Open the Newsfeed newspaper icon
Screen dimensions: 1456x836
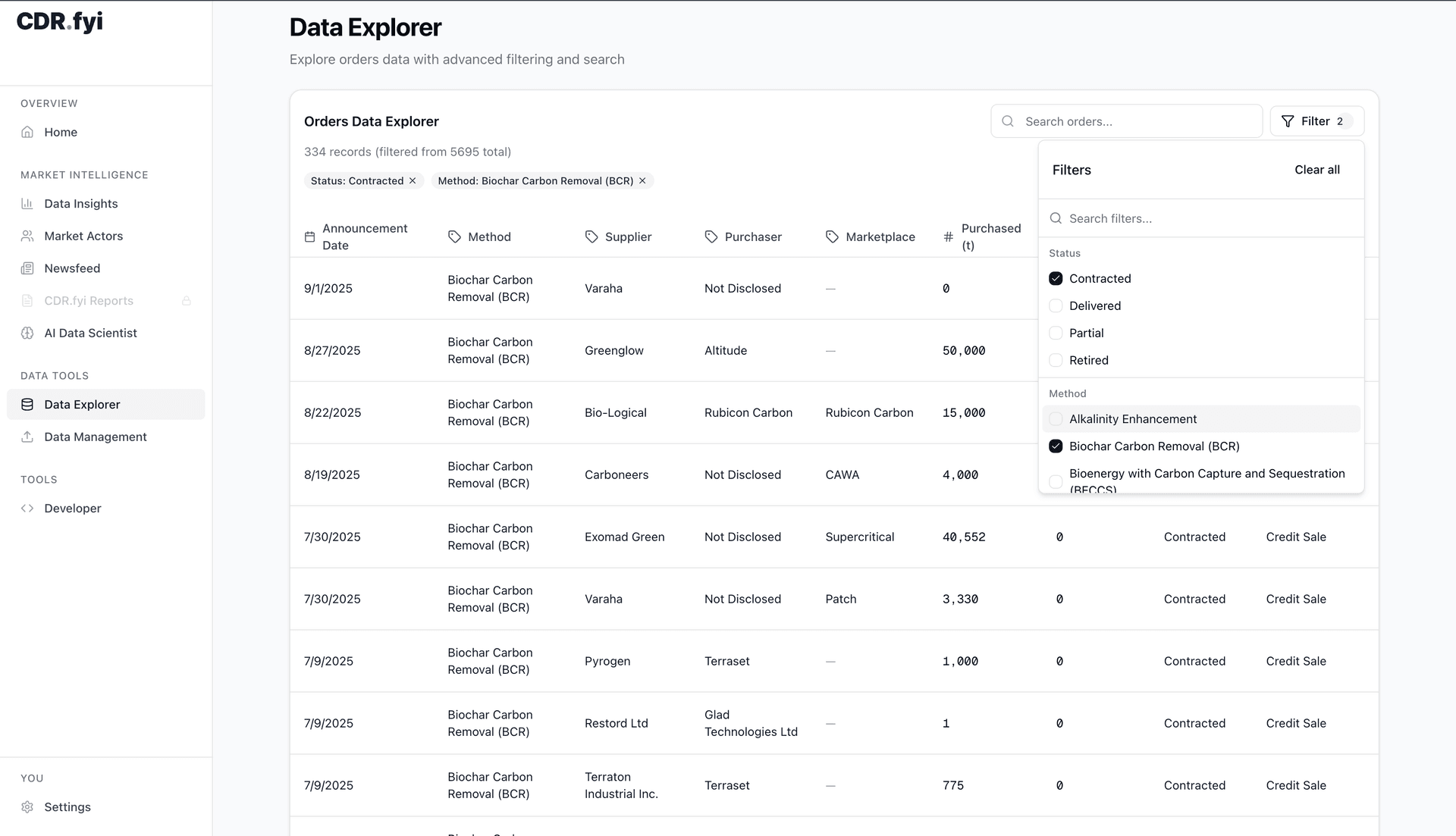(x=27, y=268)
